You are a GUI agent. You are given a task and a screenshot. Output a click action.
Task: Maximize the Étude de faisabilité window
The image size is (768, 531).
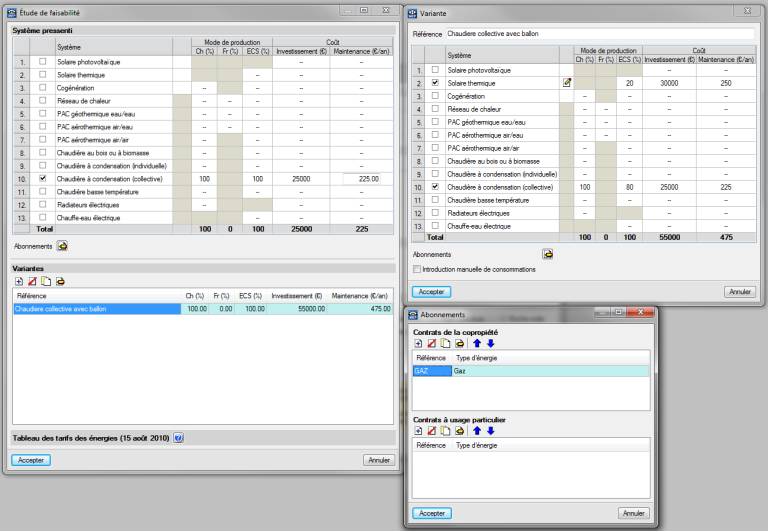(364, 10)
